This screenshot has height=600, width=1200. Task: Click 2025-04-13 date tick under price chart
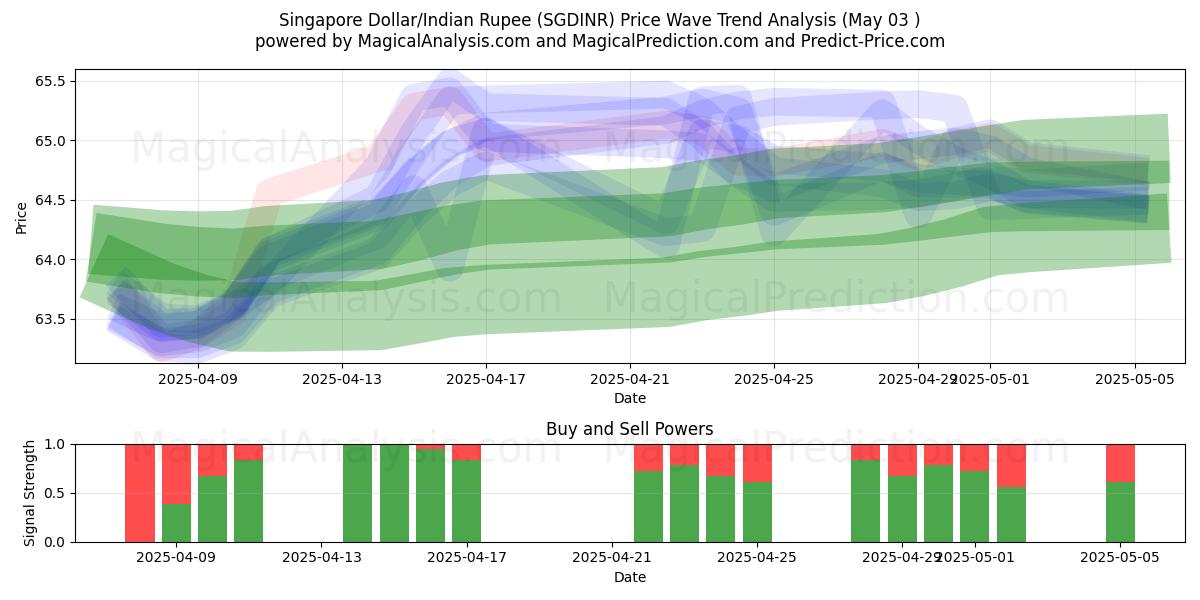point(342,379)
